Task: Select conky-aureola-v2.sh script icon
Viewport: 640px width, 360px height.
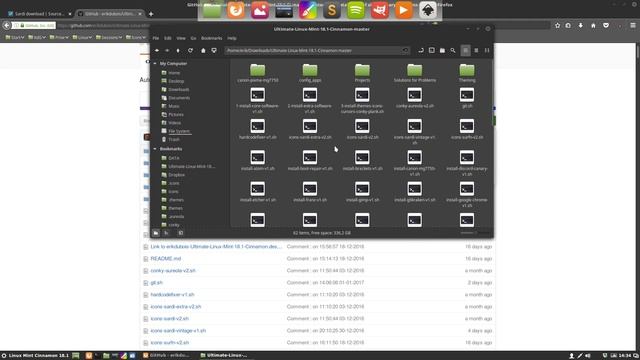Action: (414, 95)
